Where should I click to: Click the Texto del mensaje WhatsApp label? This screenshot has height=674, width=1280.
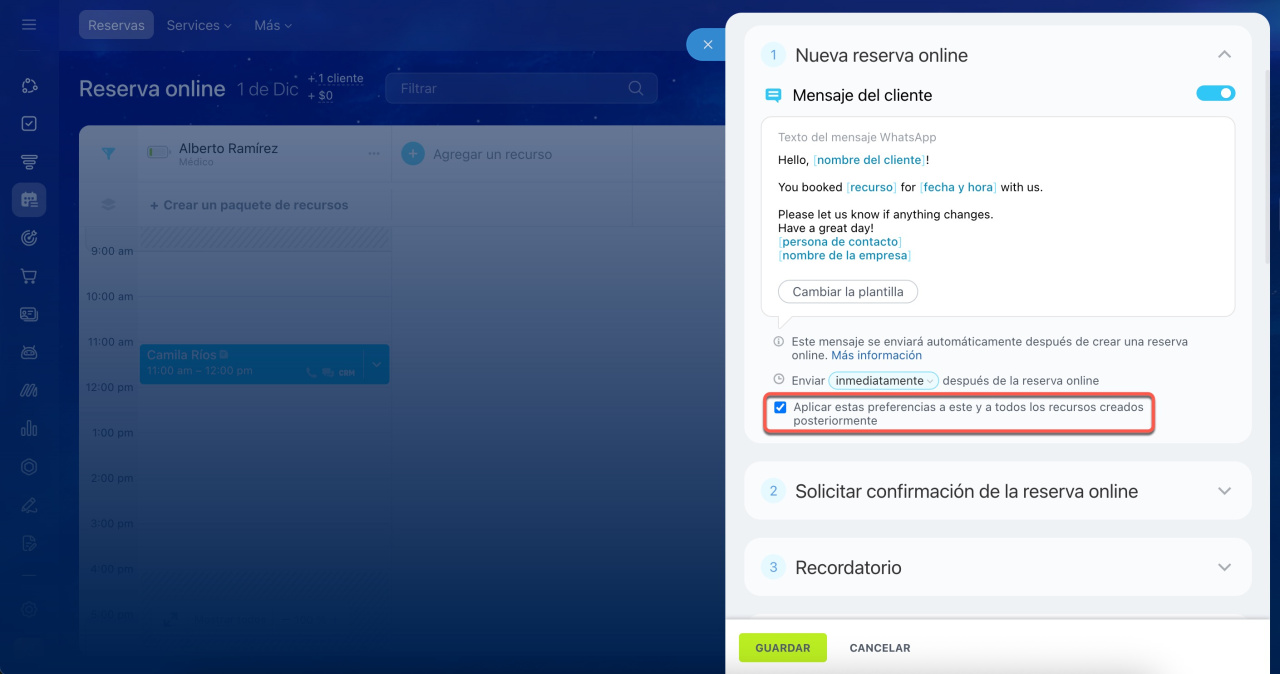click(857, 137)
